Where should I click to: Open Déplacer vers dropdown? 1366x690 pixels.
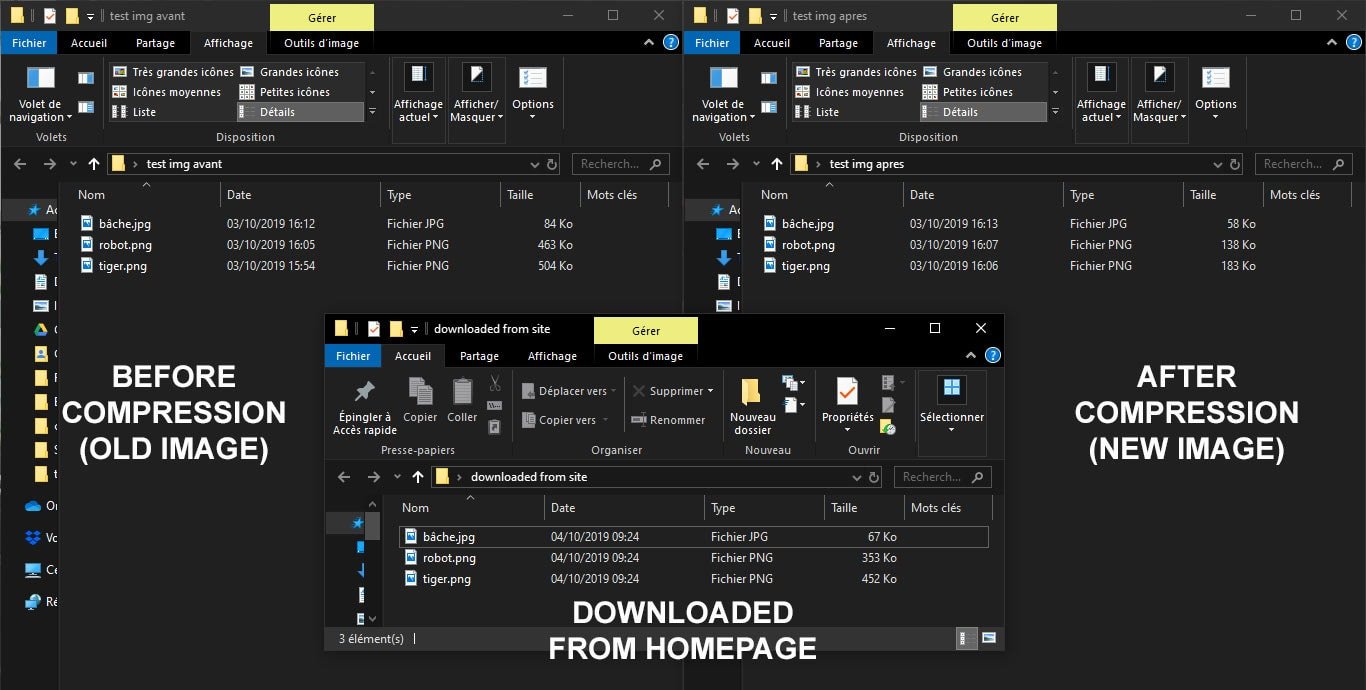coord(567,391)
